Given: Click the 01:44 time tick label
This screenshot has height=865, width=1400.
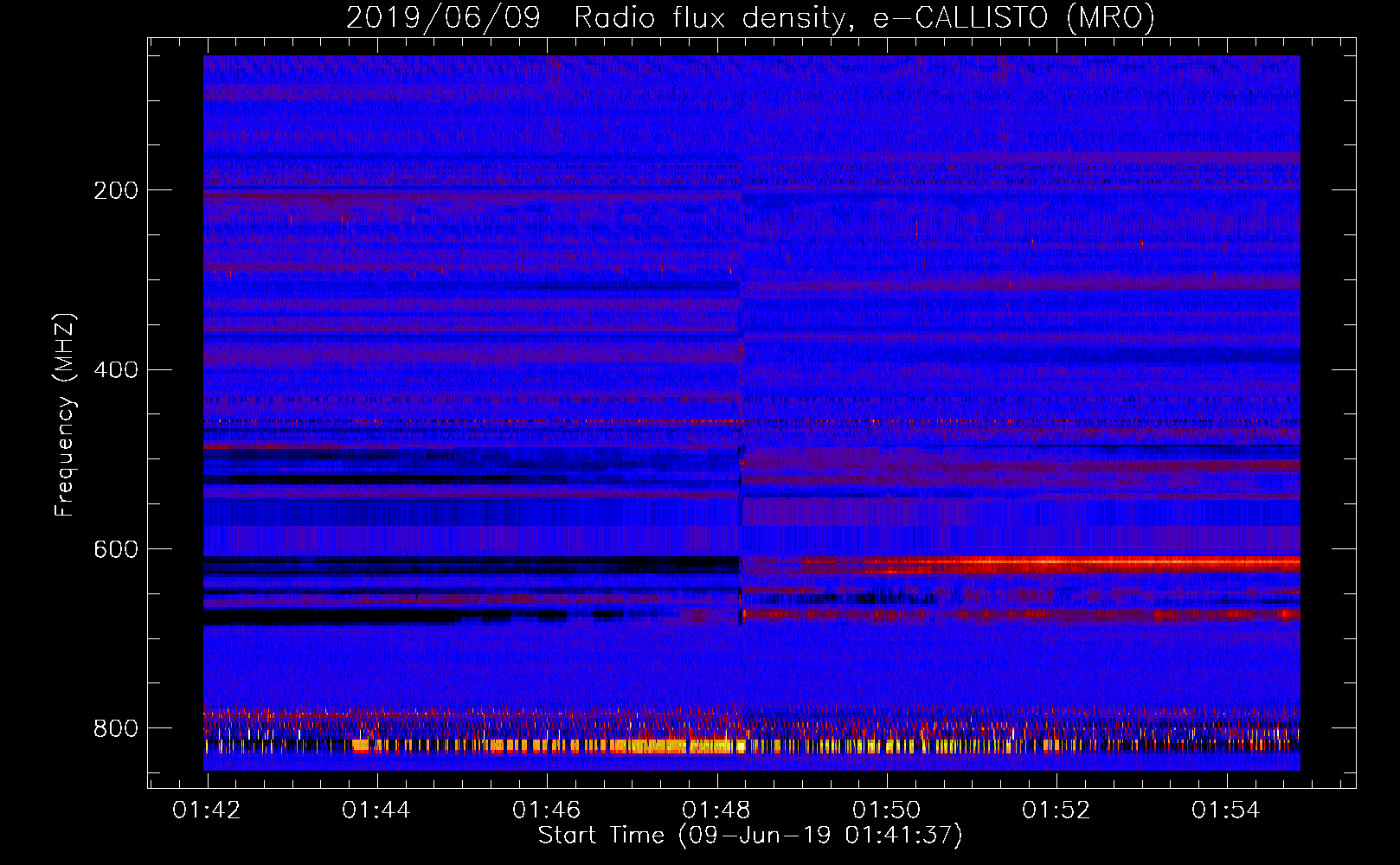Looking at the screenshot, I should coord(376,811).
